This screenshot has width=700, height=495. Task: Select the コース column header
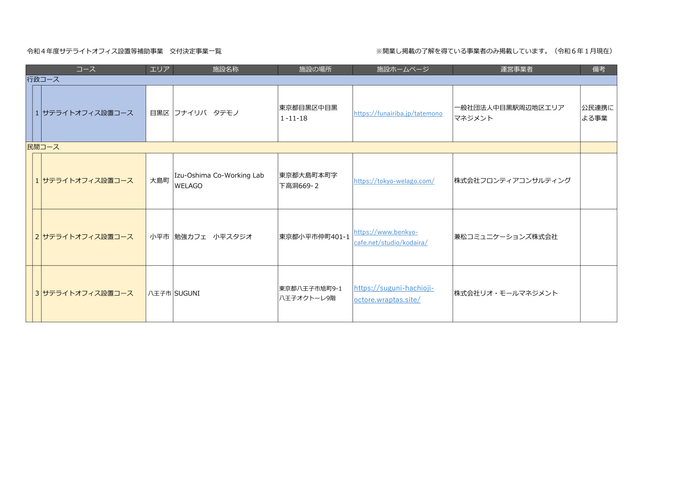coord(86,69)
